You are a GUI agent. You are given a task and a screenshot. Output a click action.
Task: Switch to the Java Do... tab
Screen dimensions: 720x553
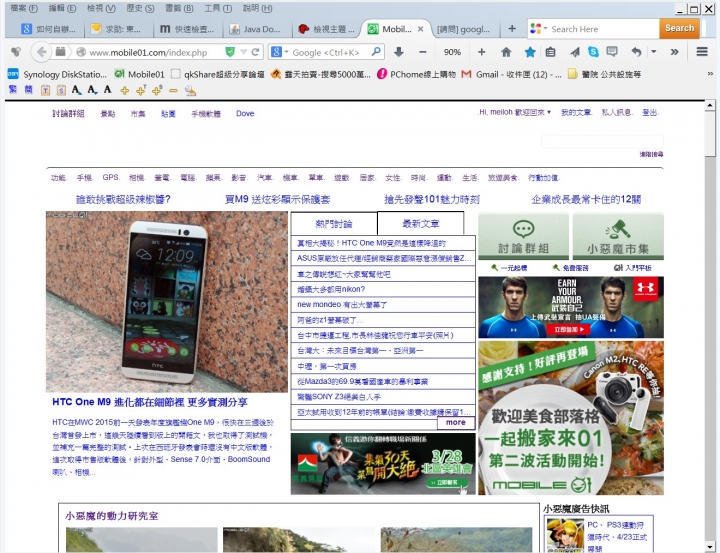tap(257, 29)
